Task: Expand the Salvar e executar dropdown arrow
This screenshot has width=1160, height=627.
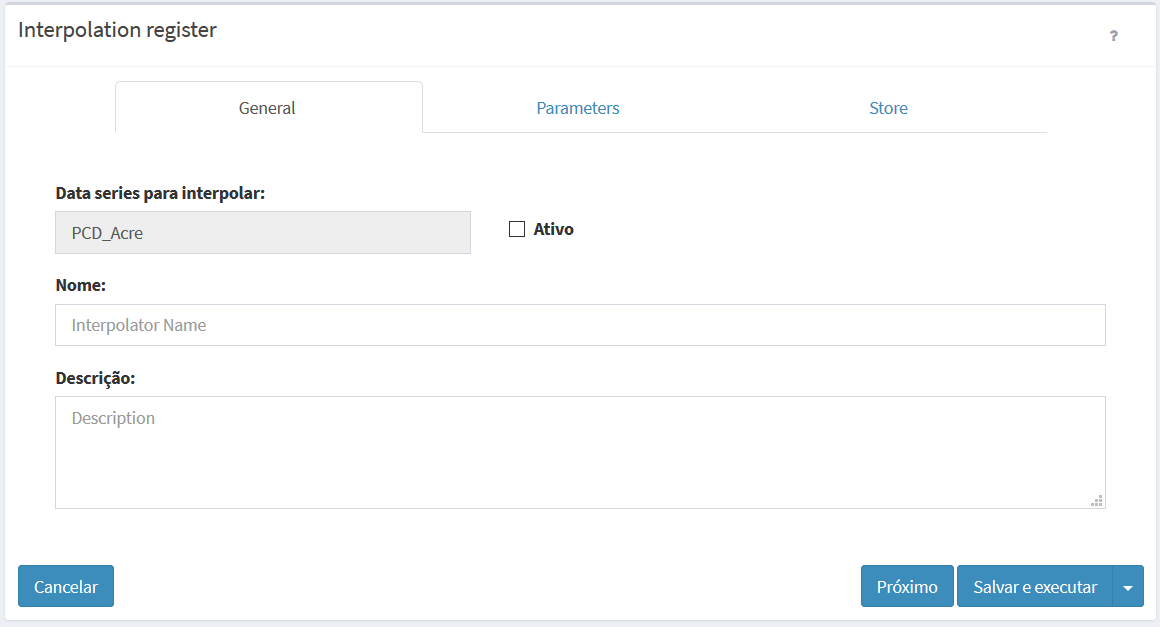Action: click(1128, 586)
